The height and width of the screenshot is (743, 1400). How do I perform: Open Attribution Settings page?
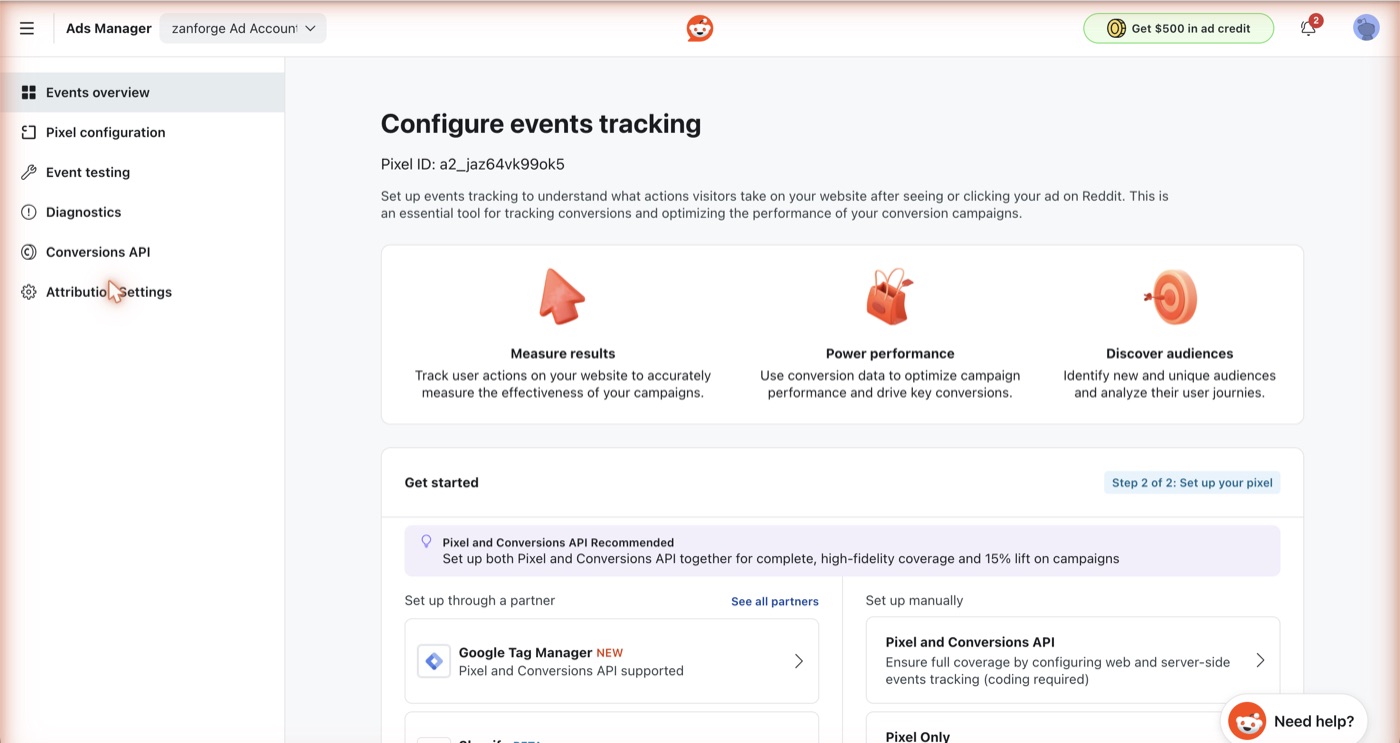point(142,292)
